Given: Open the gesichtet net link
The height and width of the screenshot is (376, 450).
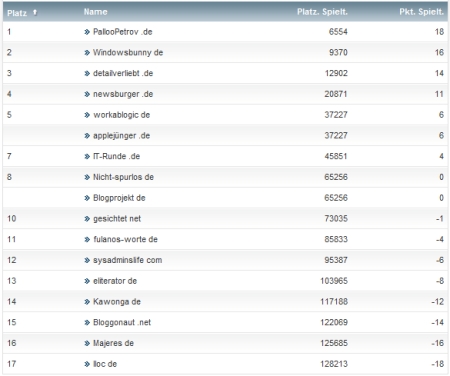Looking at the screenshot, I should (117, 218).
